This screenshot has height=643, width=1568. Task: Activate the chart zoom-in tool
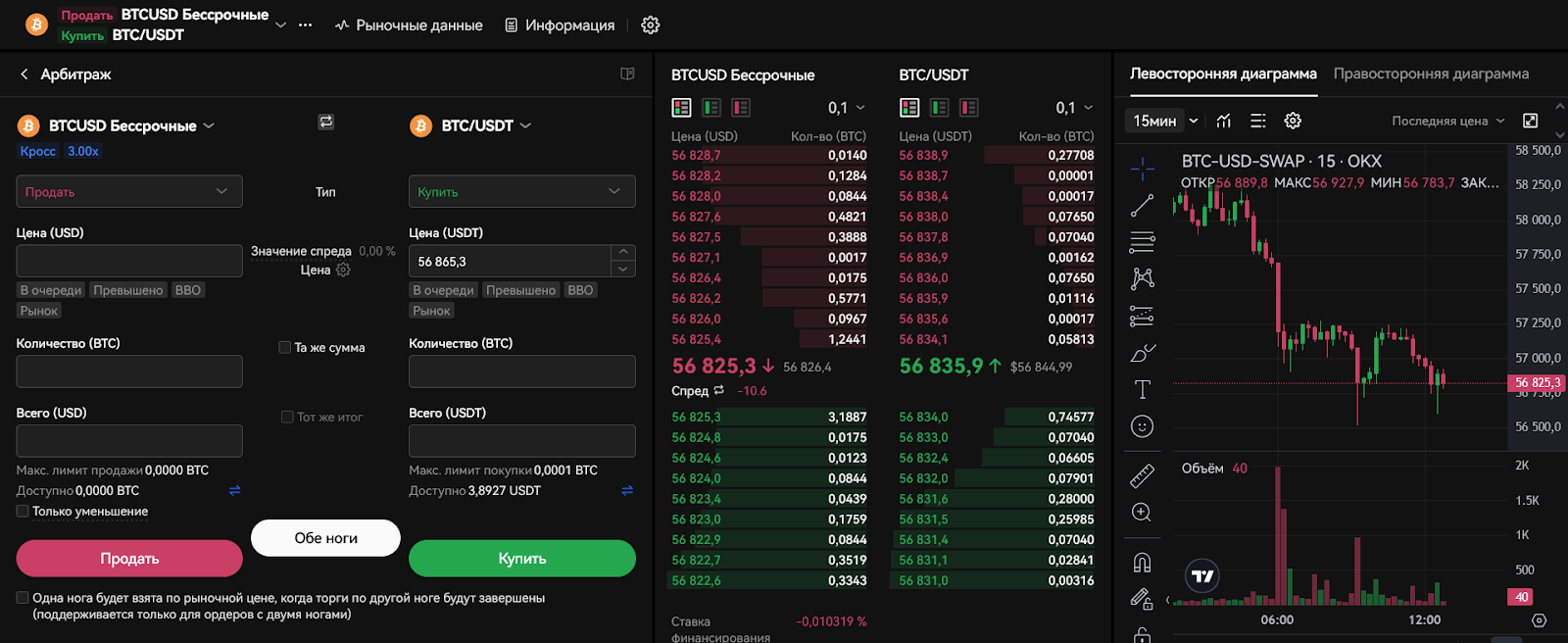point(1143,513)
